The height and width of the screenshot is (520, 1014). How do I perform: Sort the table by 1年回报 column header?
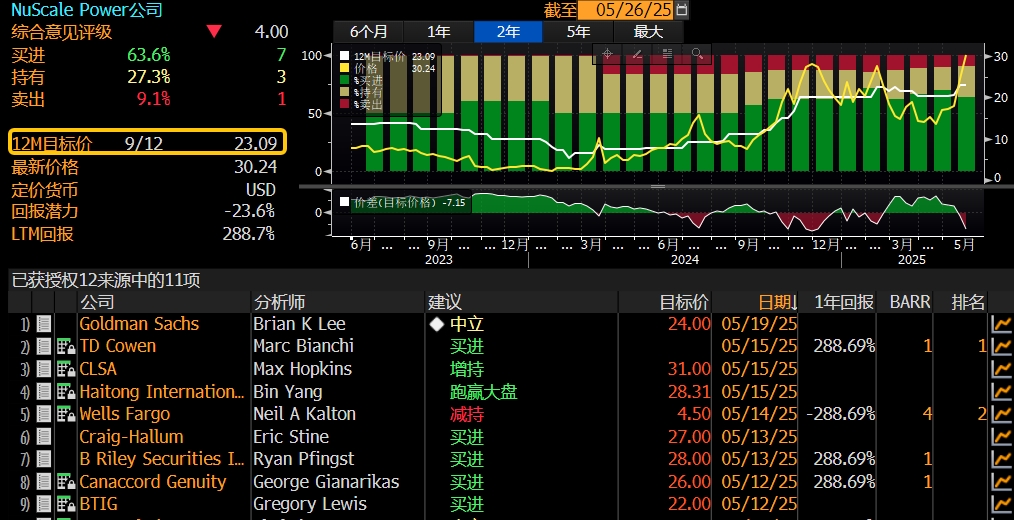tap(844, 302)
